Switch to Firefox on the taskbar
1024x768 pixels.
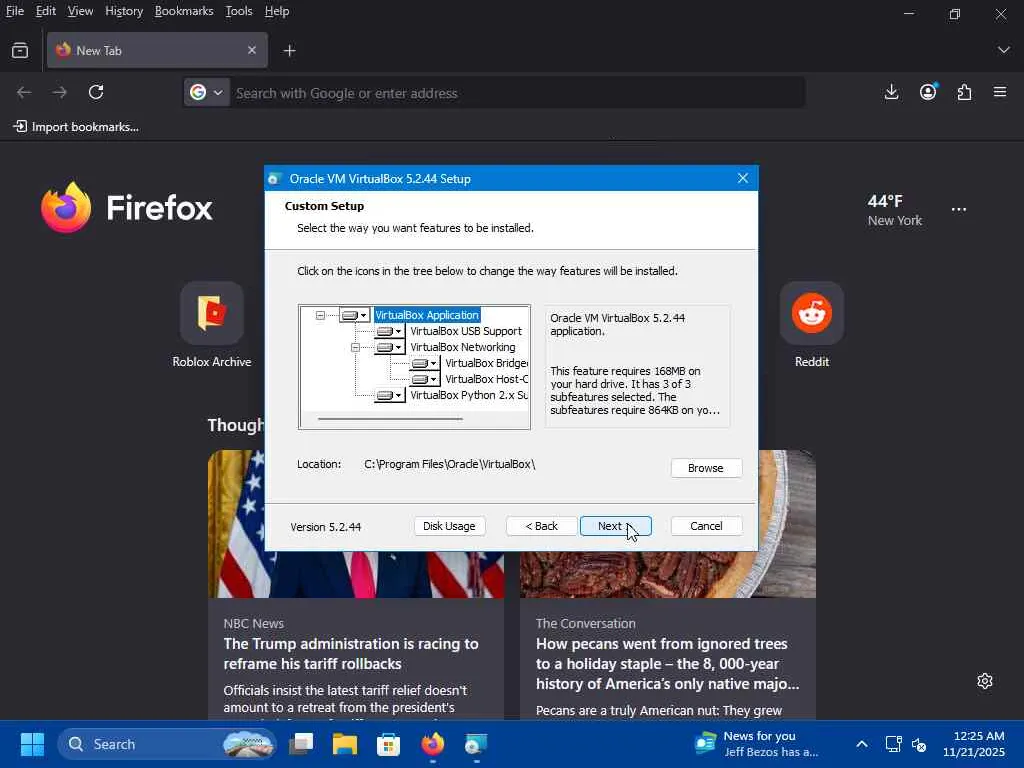tap(432, 744)
